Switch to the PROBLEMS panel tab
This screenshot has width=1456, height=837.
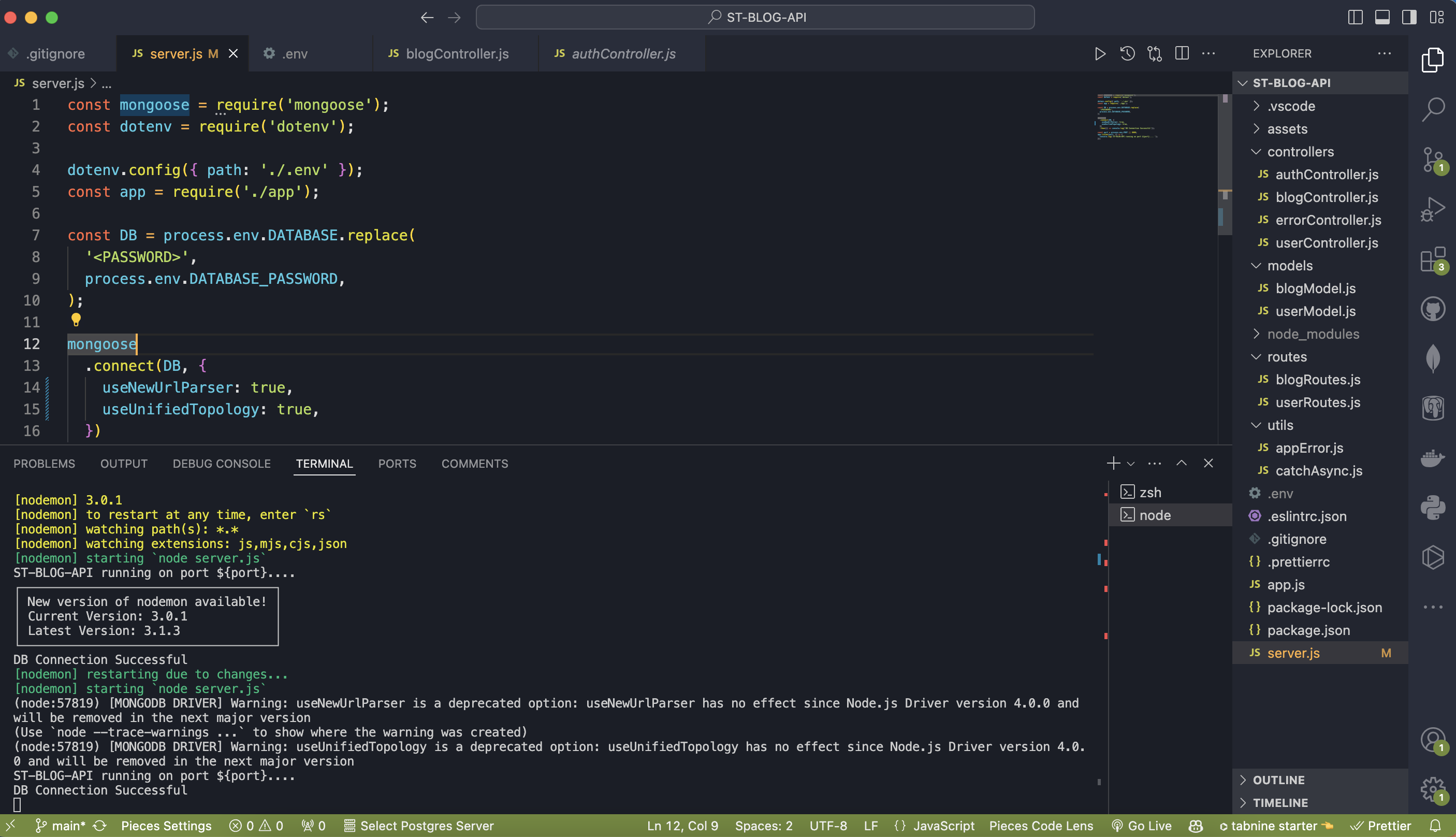(x=44, y=464)
